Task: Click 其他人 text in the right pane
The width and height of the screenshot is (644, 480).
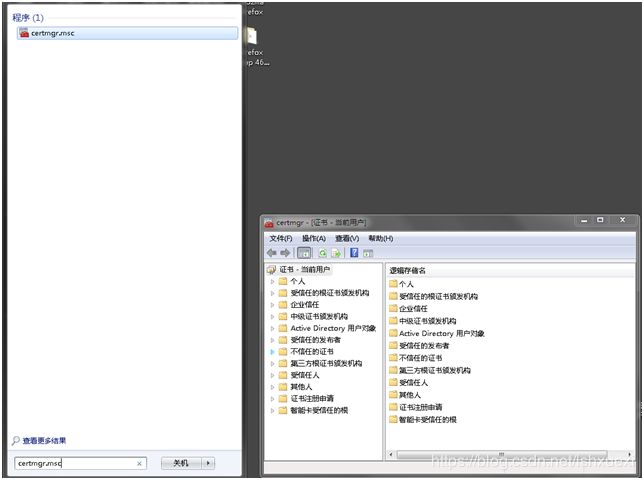Action: pos(410,395)
